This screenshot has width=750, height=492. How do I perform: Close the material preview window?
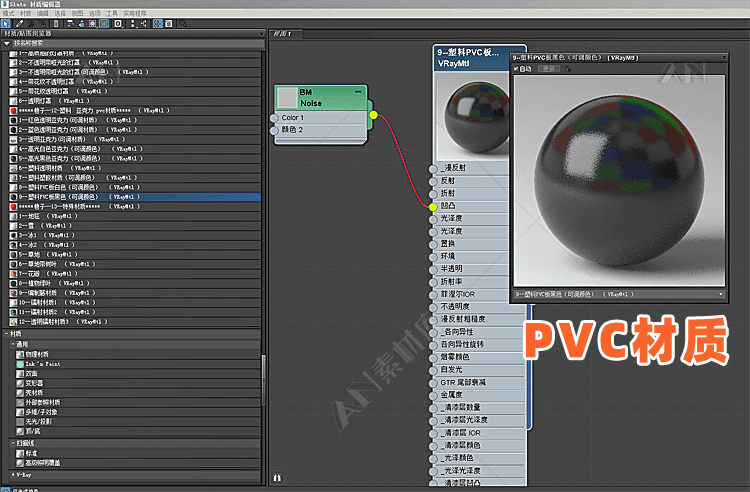click(724, 57)
